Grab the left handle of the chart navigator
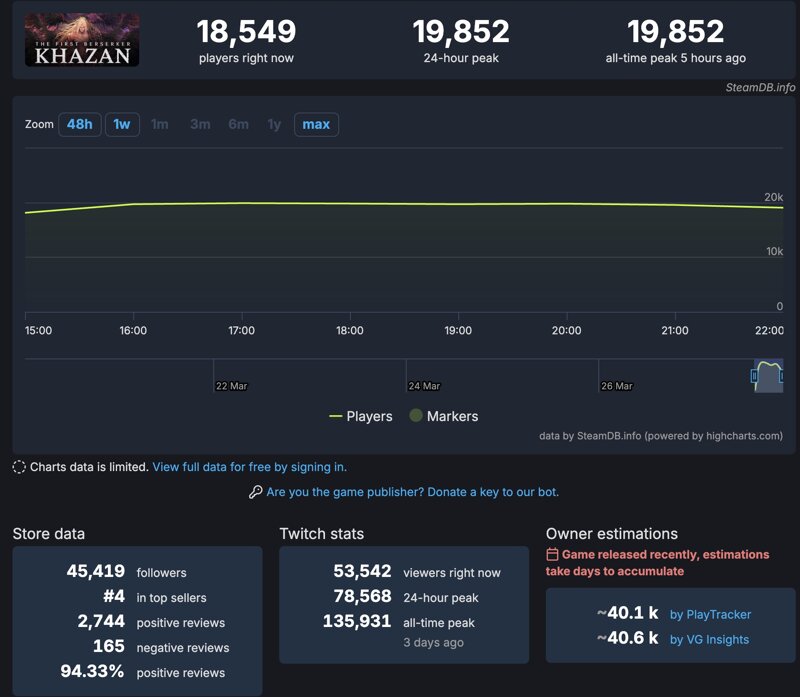800x697 pixels. 754,377
